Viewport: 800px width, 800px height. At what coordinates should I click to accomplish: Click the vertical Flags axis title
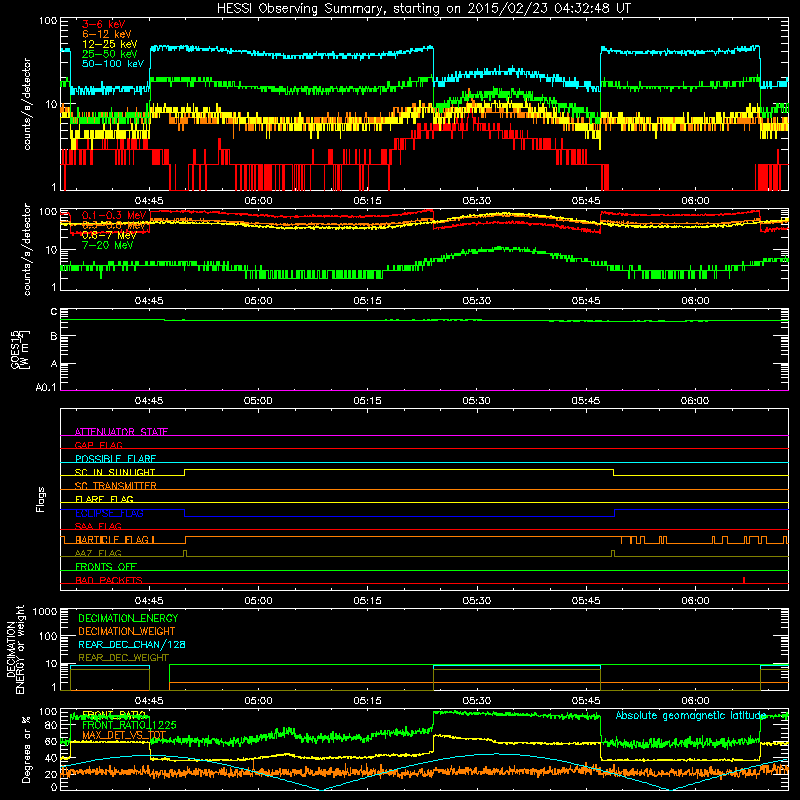coord(41,500)
